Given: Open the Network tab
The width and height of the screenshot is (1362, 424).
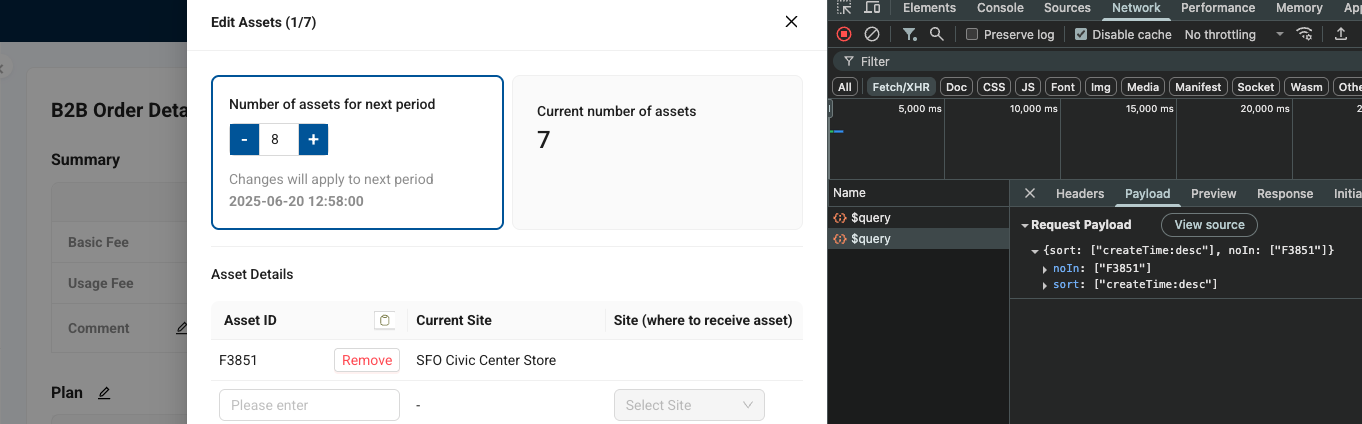Looking at the screenshot, I should [1136, 8].
